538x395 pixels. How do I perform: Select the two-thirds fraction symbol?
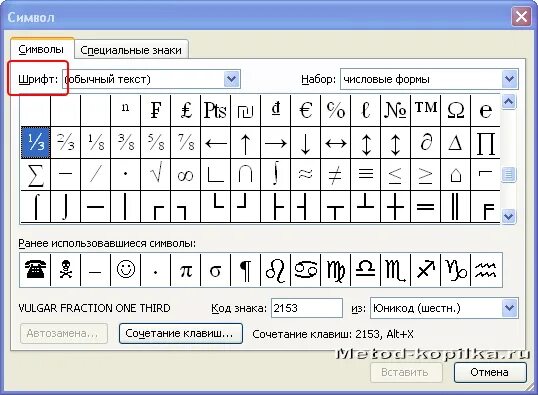[66, 142]
